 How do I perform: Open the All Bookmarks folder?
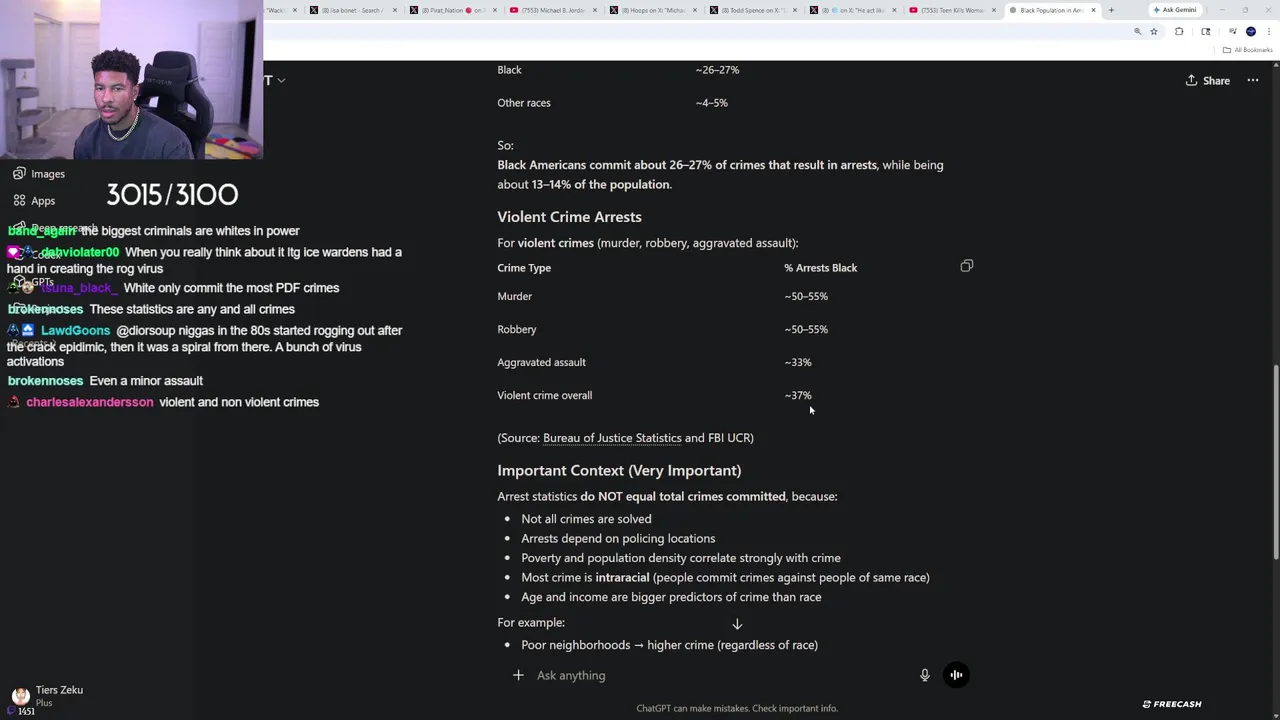pos(1247,50)
